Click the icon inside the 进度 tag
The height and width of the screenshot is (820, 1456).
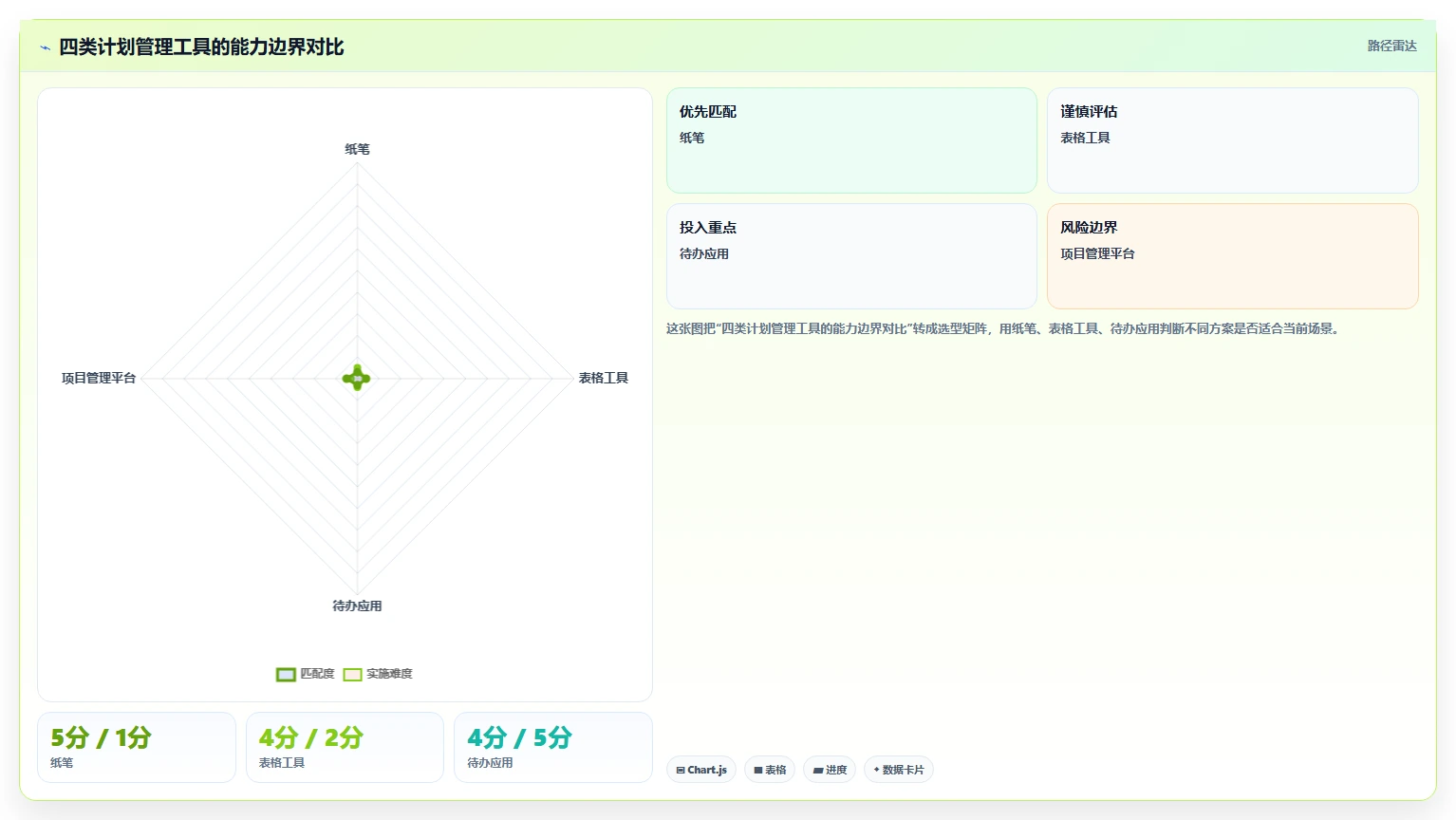(818, 770)
